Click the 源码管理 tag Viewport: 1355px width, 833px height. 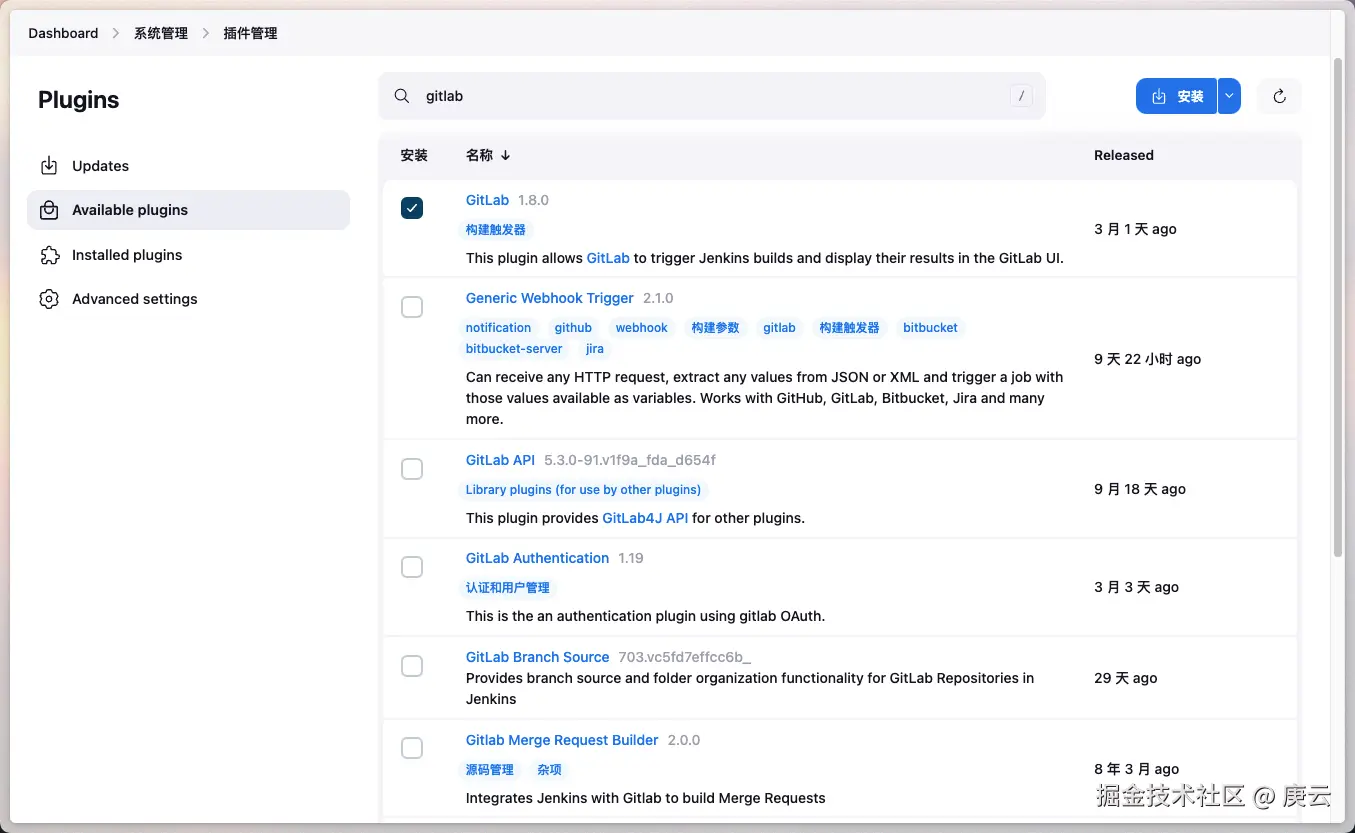pos(489,770)
